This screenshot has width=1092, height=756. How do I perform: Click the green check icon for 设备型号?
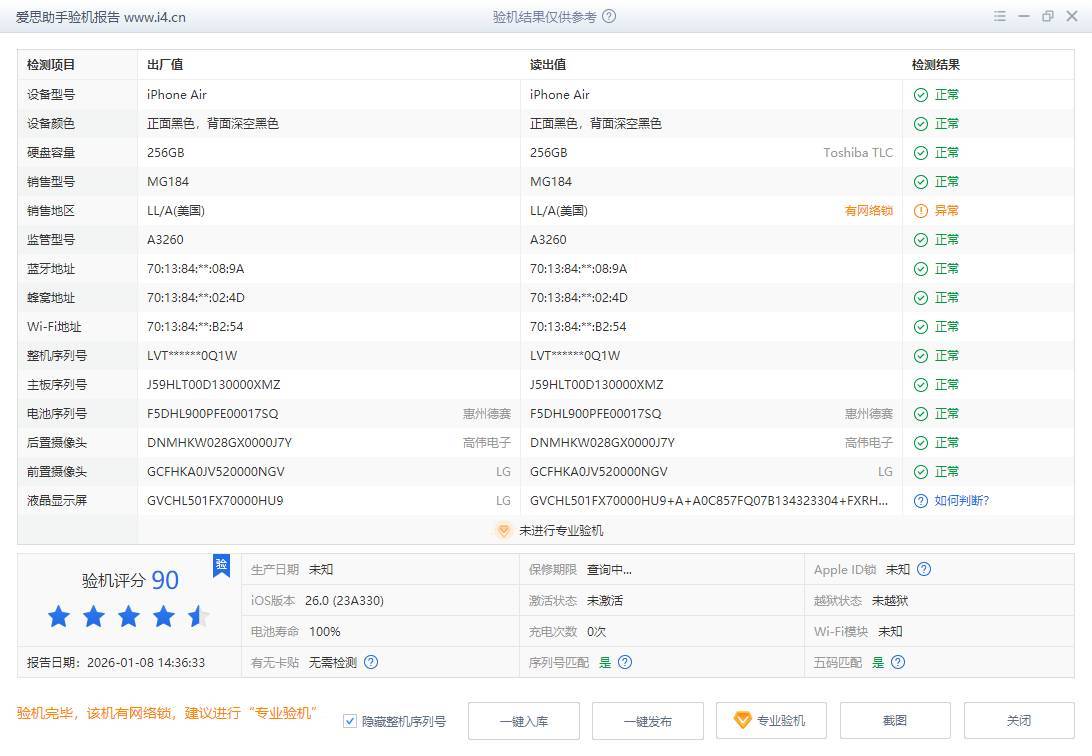point(920,95)
